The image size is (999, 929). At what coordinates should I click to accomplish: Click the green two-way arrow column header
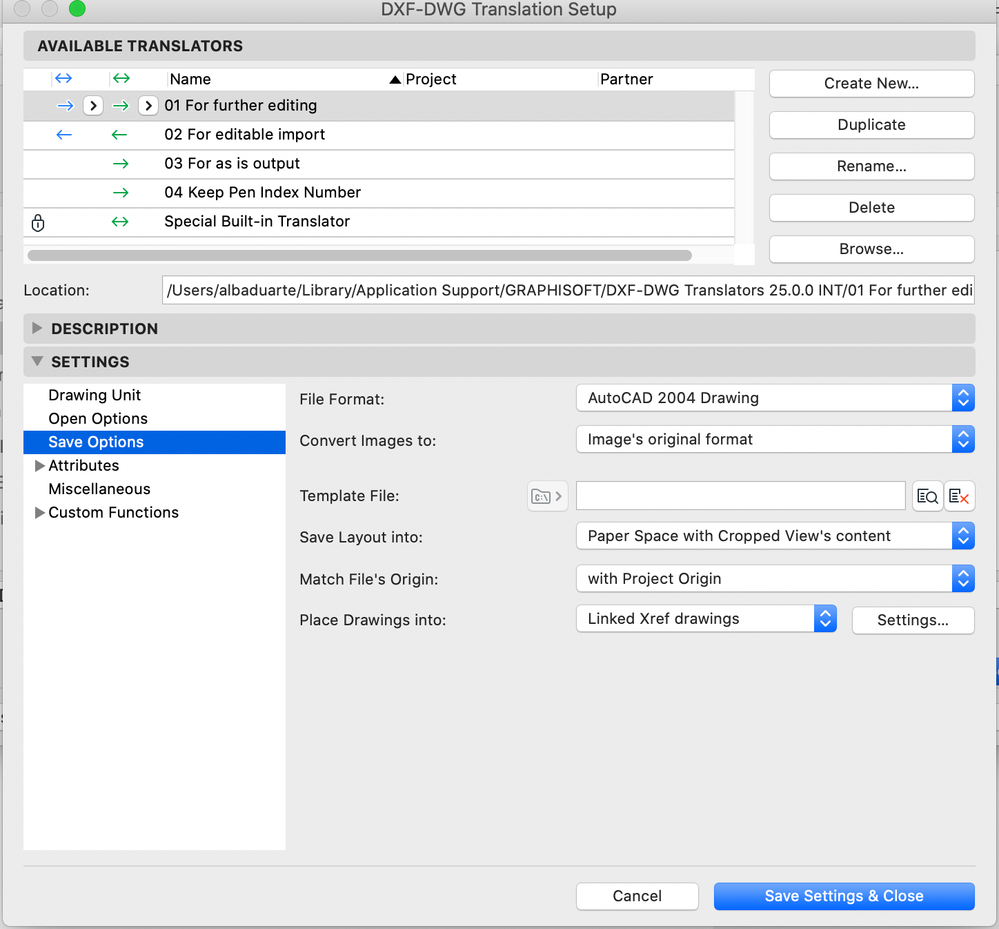(120, 79)
